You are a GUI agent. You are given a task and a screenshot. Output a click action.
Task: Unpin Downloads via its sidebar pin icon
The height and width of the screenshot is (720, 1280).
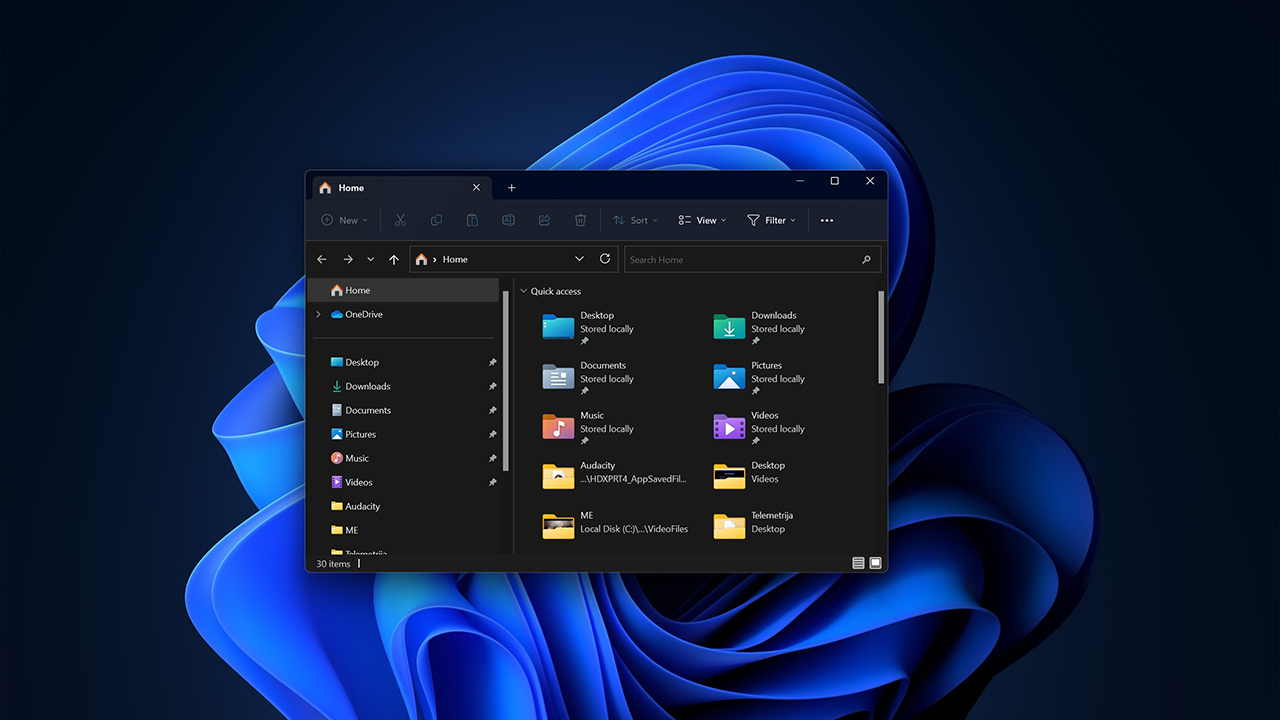492,386
